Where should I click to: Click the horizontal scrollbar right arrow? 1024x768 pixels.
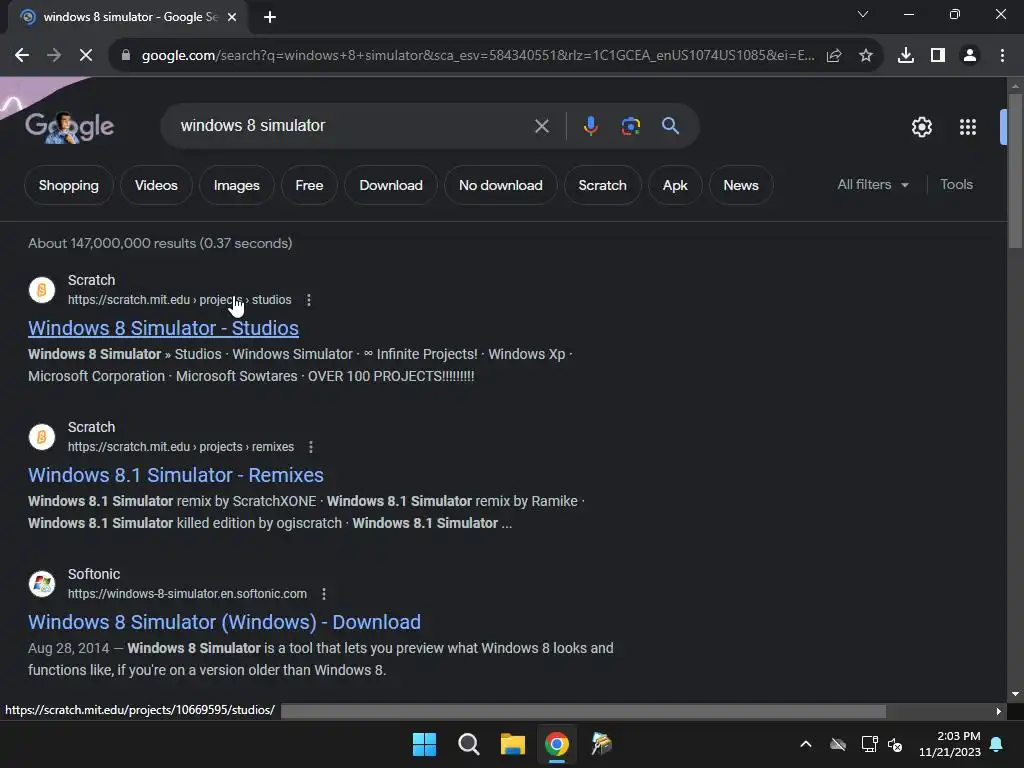tap(999, 711)
